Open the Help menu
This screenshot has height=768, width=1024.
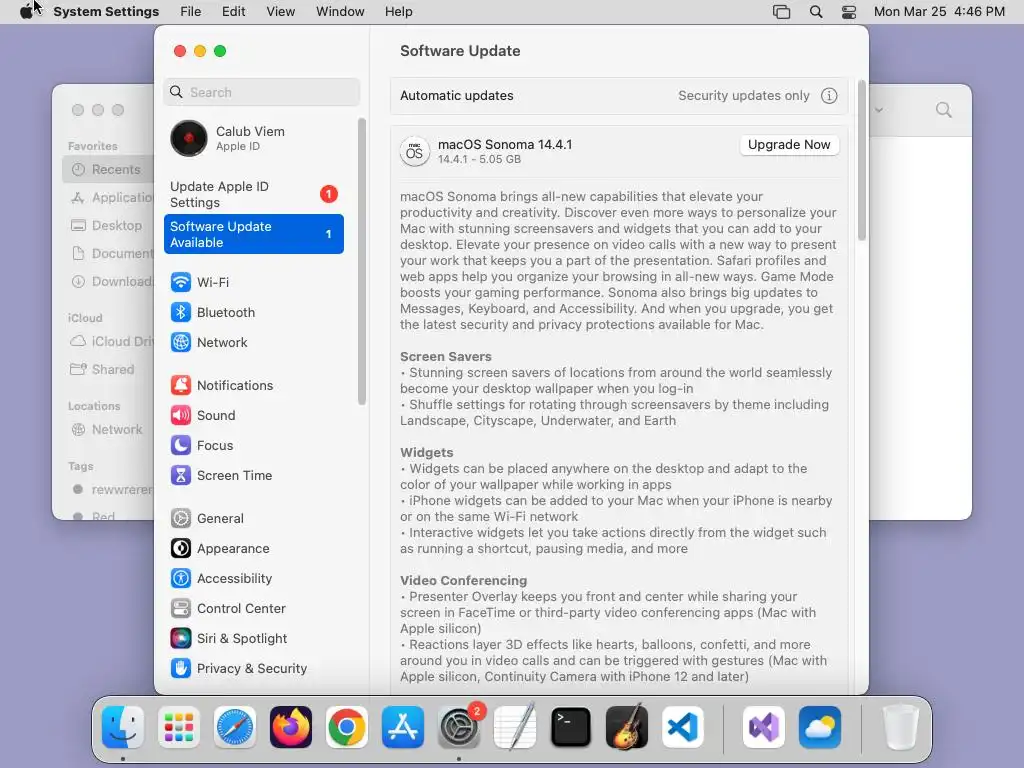pyautogui.click(x=398, y=12)
